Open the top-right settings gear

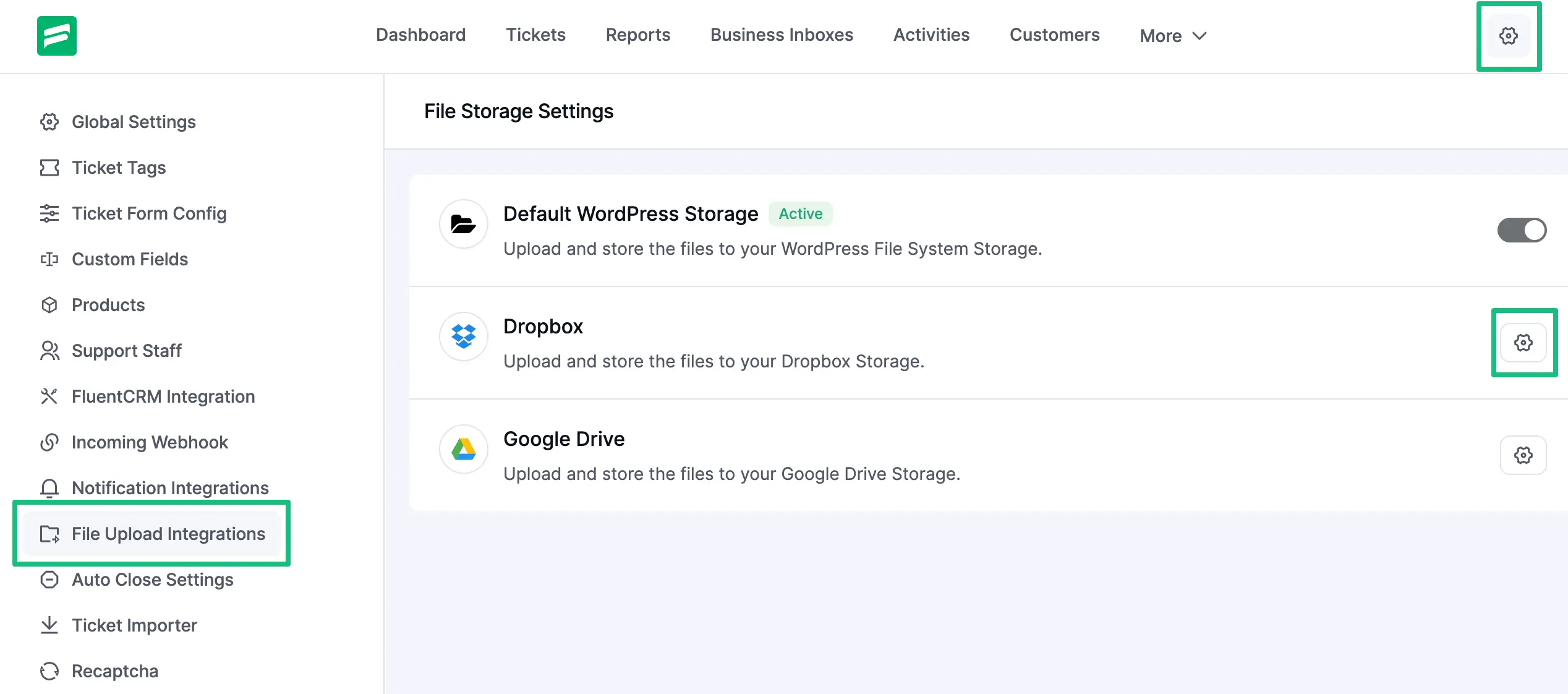coord(1509,36)
